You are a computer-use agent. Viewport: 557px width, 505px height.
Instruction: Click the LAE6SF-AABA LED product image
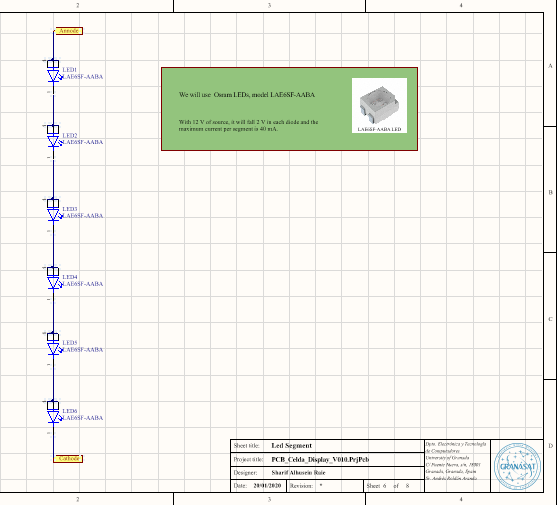tap(379, 105)
